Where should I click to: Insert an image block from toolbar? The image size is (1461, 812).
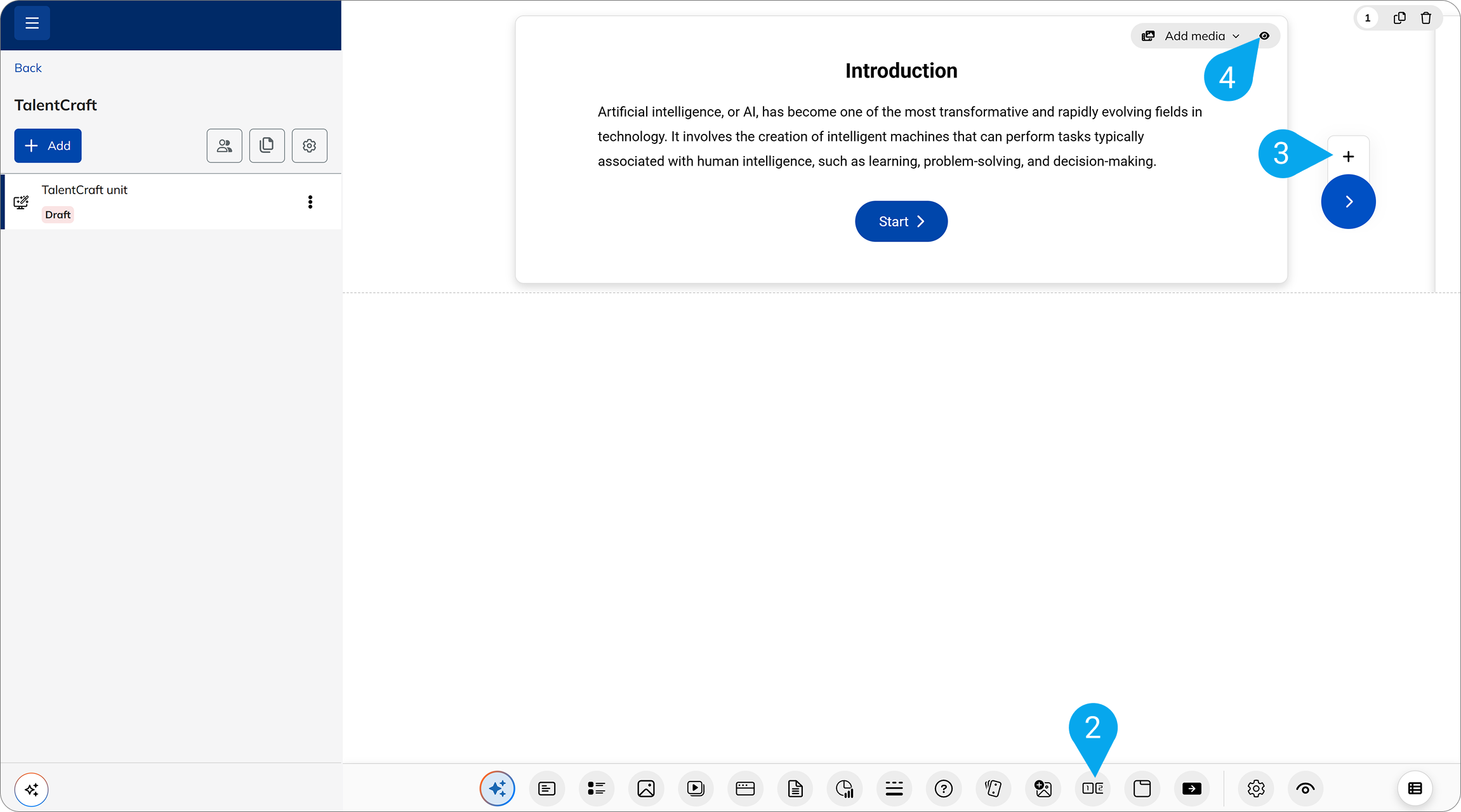[x=645, y=789]
